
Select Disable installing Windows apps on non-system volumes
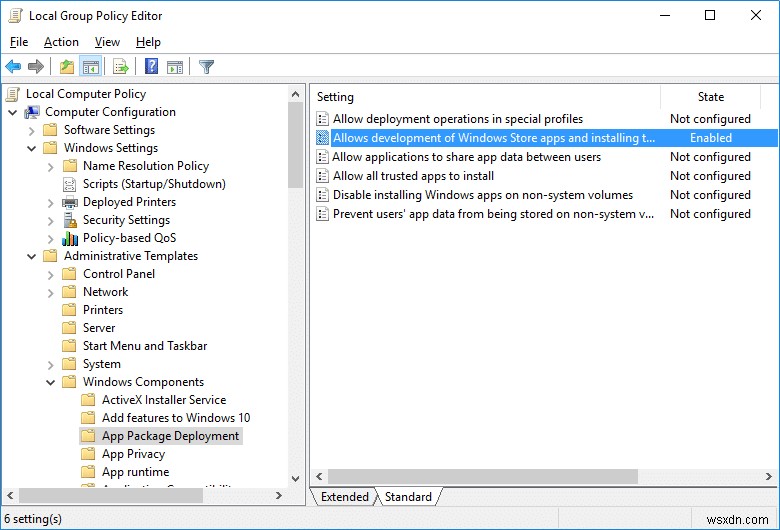click(483, 195)
